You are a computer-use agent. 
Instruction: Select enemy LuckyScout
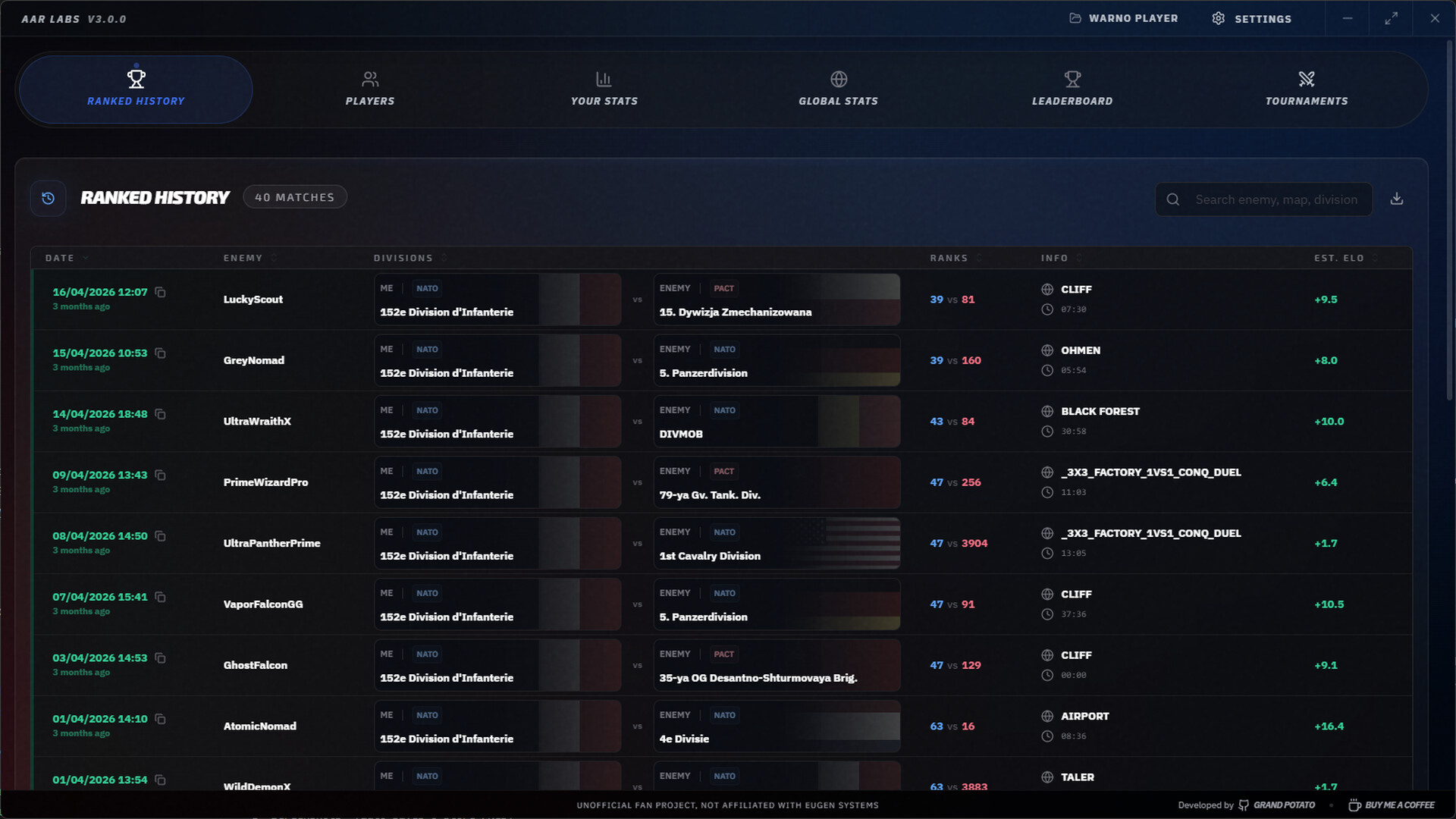253,300
